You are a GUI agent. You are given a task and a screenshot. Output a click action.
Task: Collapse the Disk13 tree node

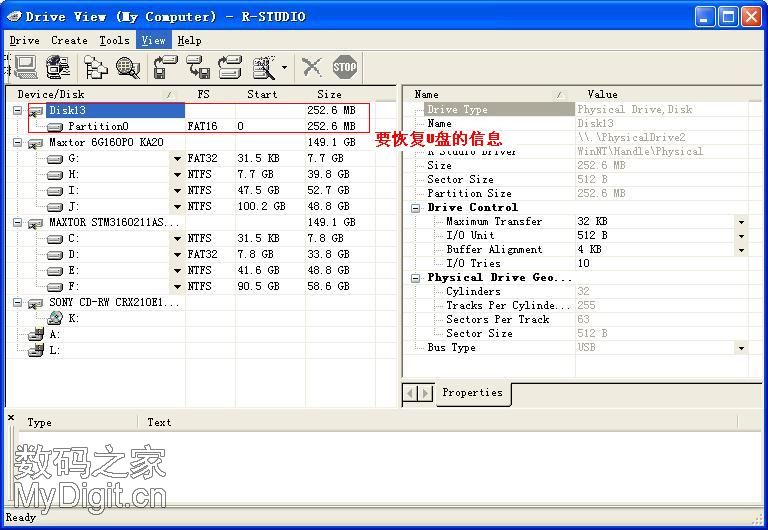18,110
